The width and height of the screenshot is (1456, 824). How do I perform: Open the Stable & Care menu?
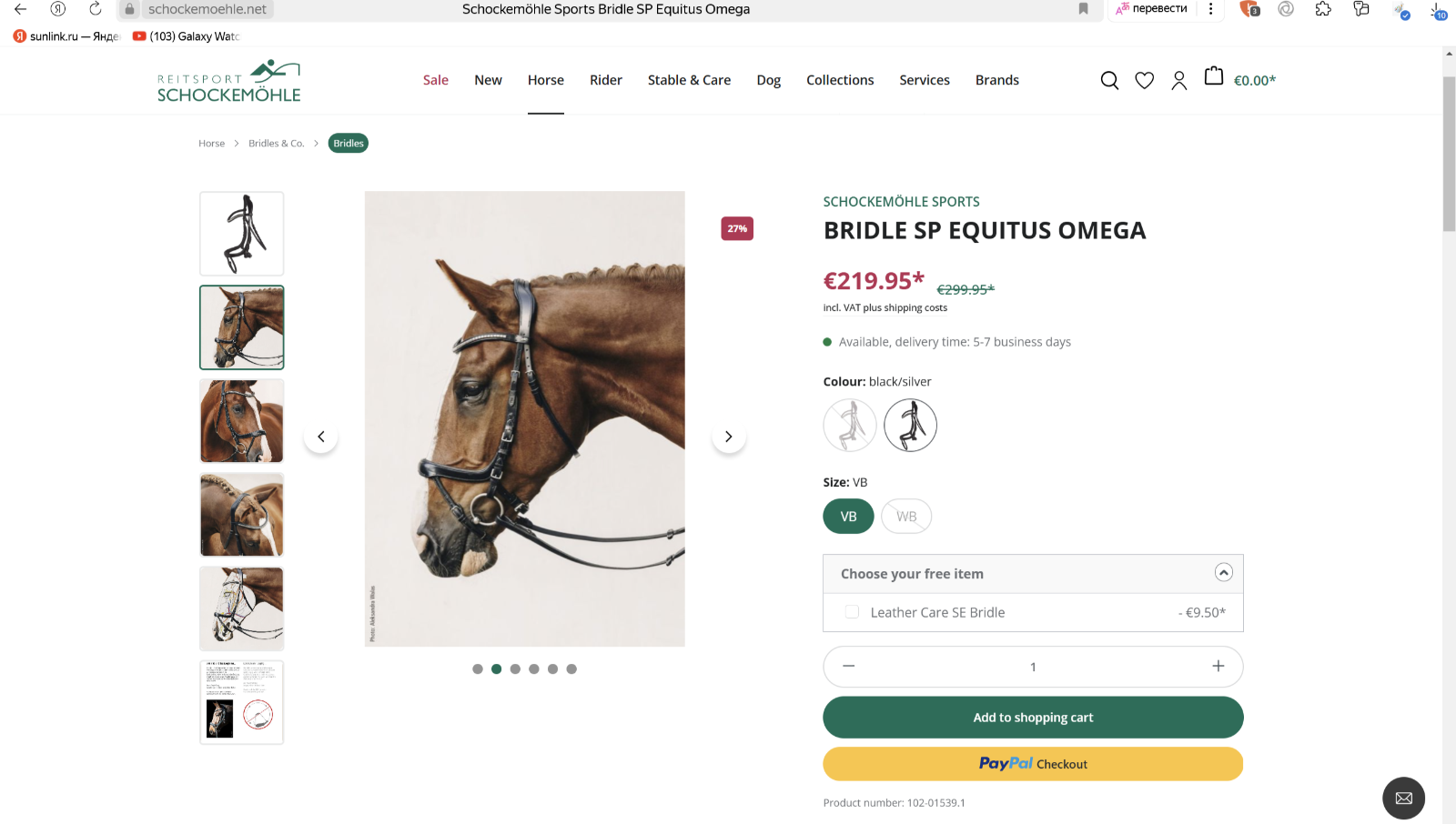689,80
